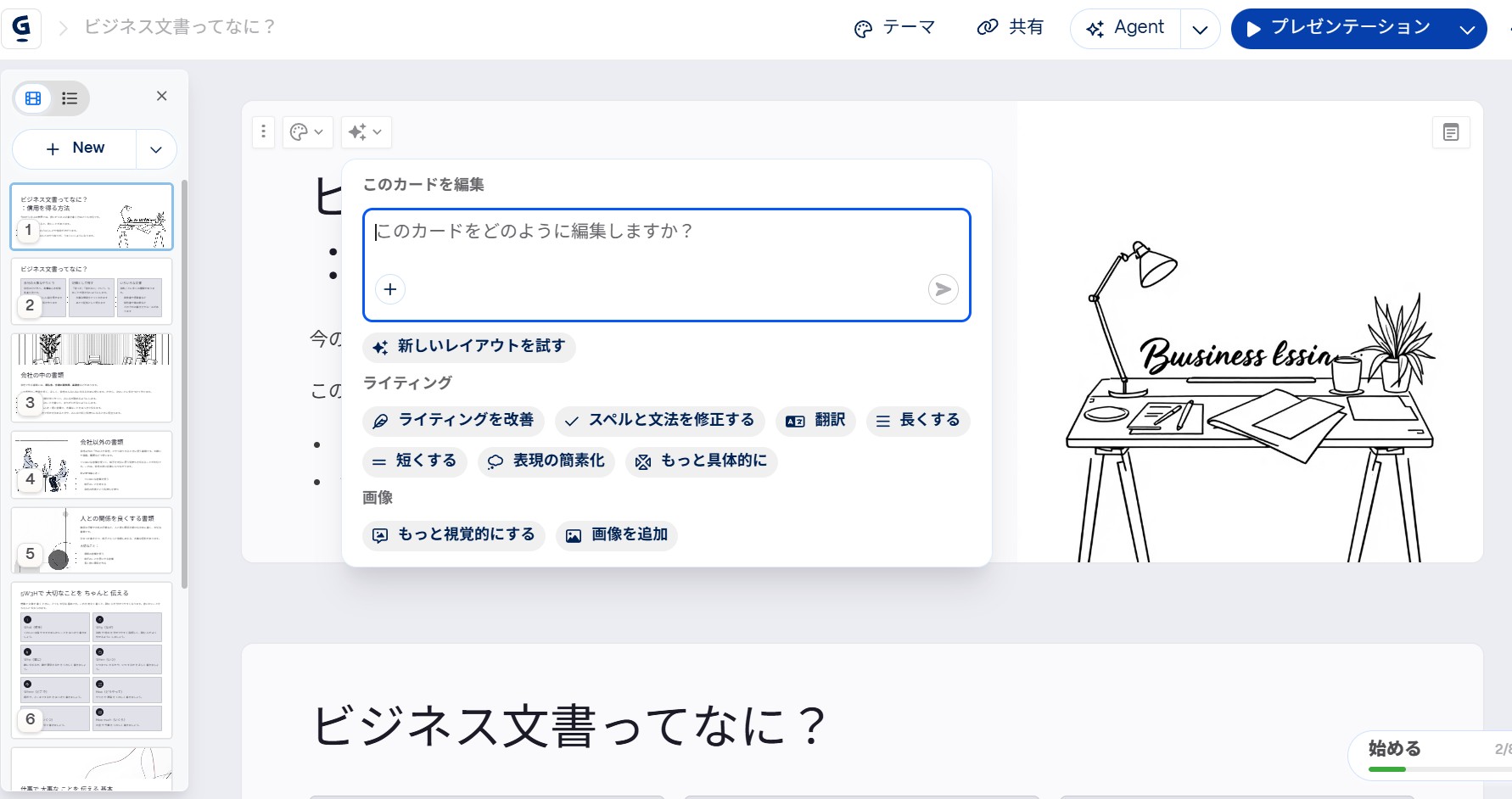Screen dimensions: 1512x799
Task: Start the プレゼンテーション presentation
Action: pos(1341,28)
